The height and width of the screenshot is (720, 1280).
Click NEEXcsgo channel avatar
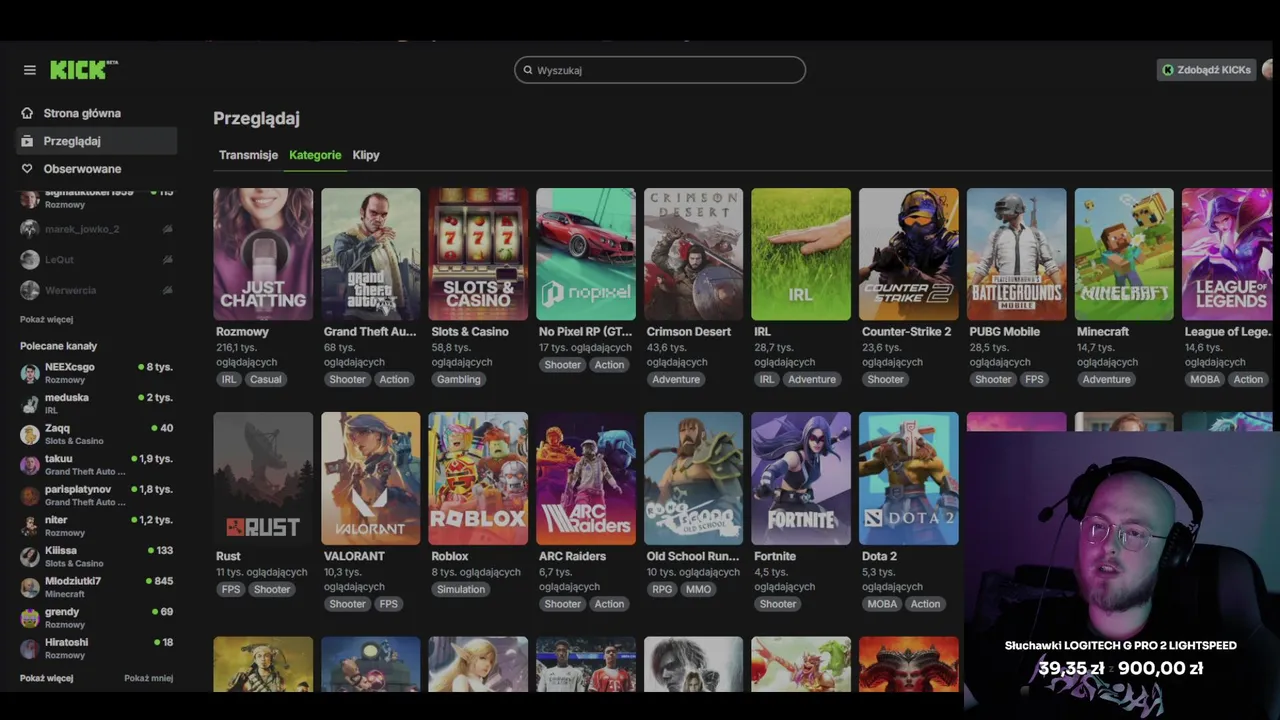(x=30, y=373)
